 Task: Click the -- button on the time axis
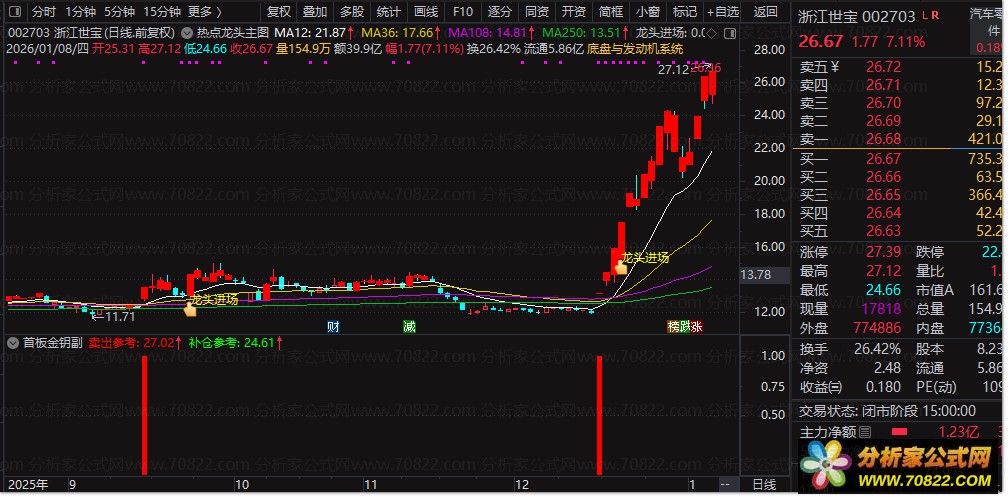tap(725, 484)
